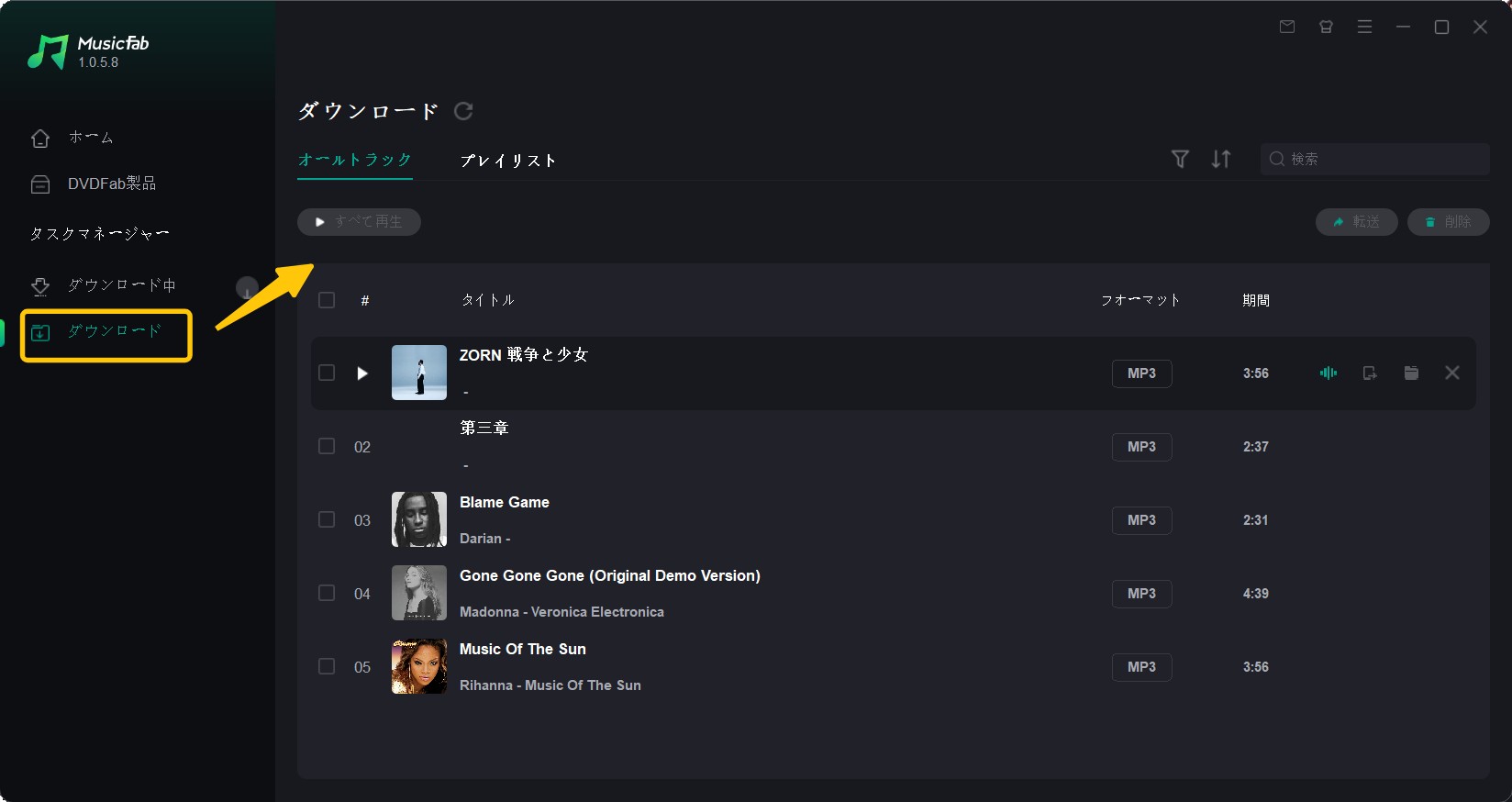
Task: Click the transfer file icon on ZORN row
Action: (x=1370, y=373)
